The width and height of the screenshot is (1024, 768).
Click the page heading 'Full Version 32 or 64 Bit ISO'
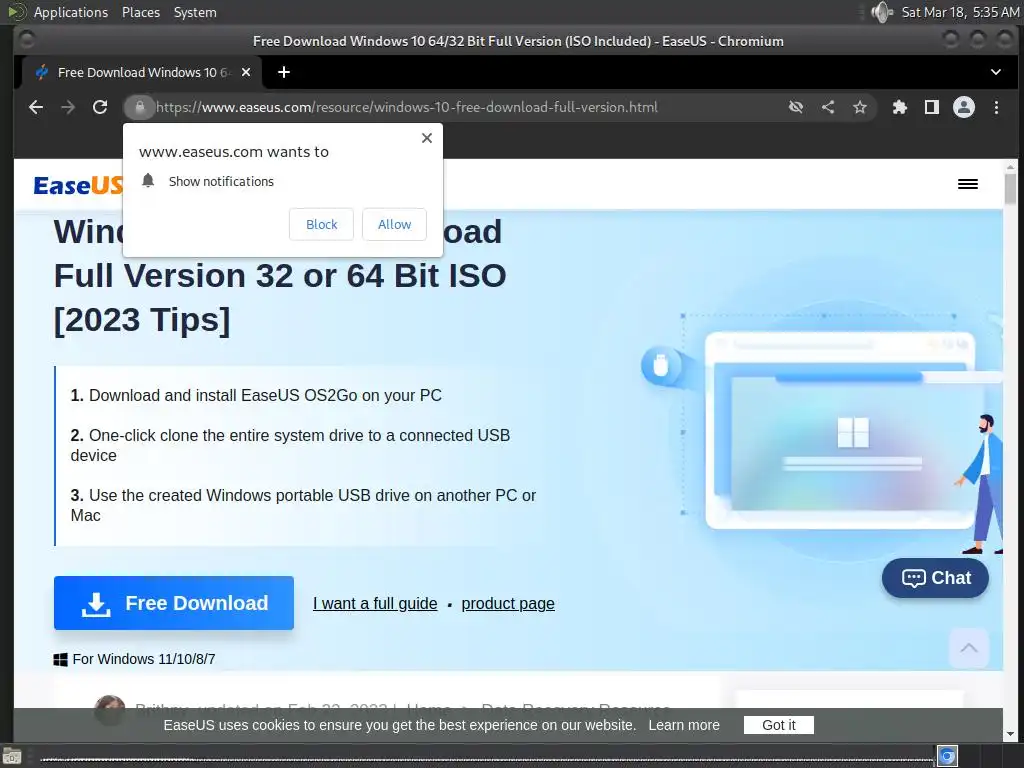click(280, 276)
